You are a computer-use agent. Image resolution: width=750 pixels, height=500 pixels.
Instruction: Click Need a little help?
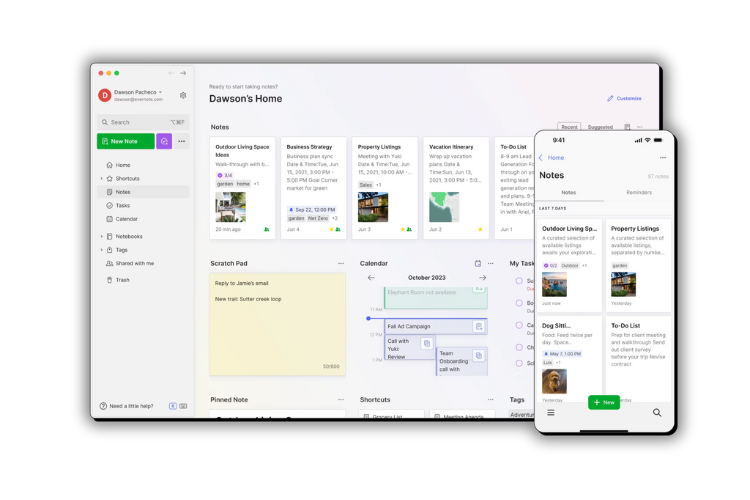click(127, 406)
